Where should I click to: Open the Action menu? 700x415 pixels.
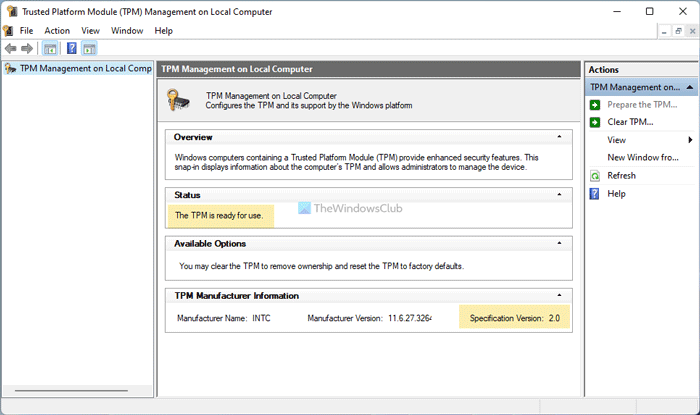[57, 31]
